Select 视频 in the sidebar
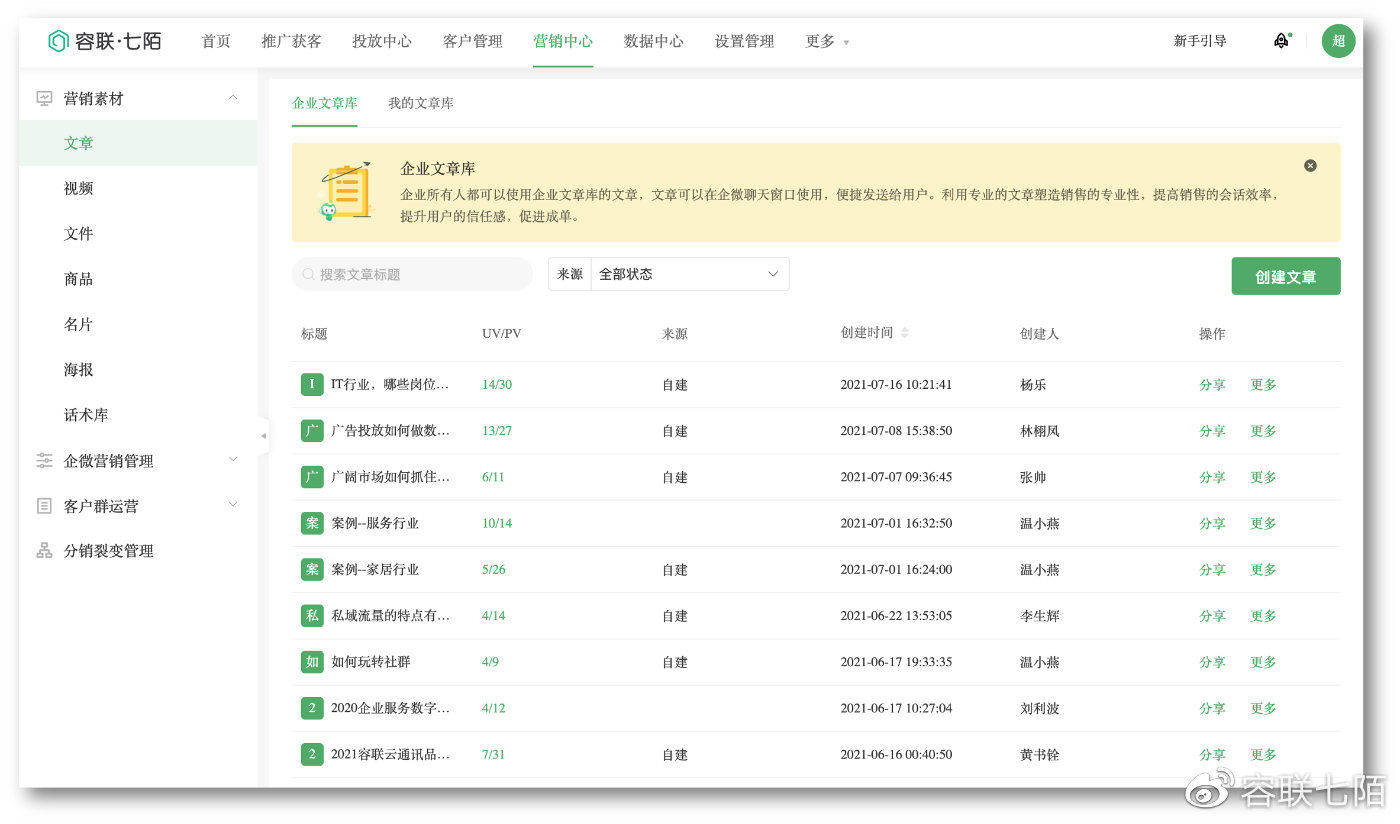 (79, 188)
